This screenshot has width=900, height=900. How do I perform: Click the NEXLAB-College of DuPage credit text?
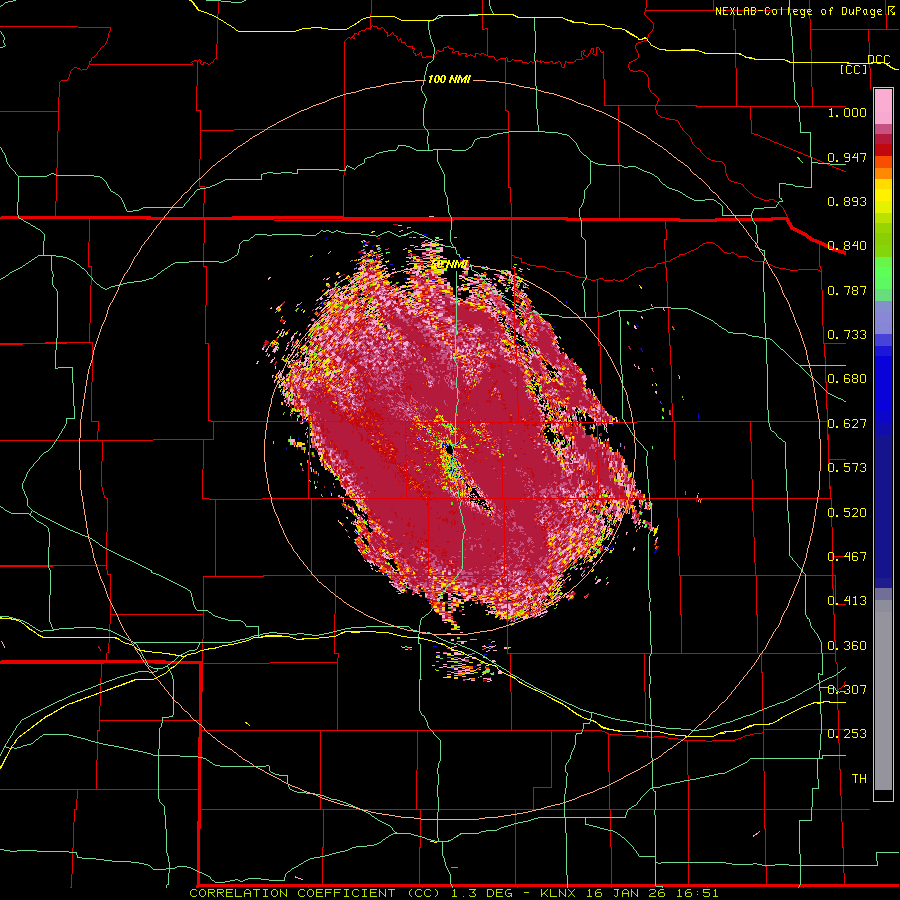tap(805, 11)
